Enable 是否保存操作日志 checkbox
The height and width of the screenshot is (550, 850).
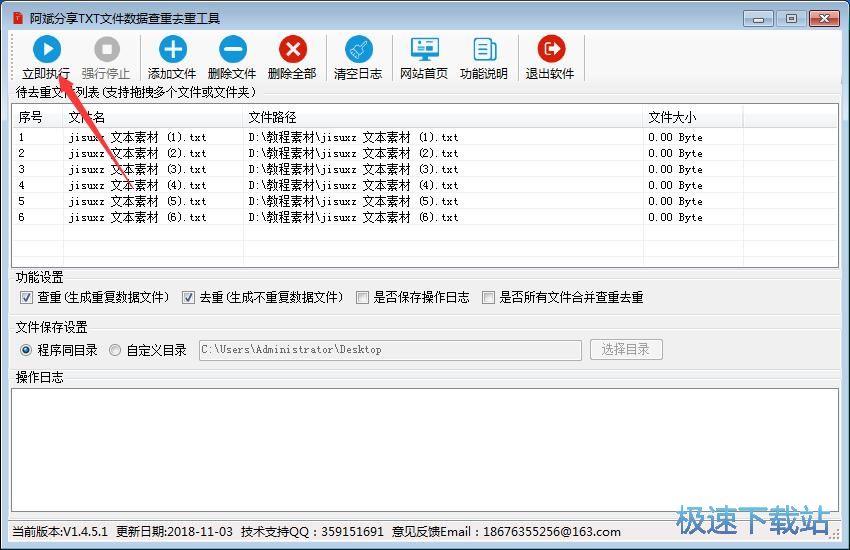(x=362, y=297)
